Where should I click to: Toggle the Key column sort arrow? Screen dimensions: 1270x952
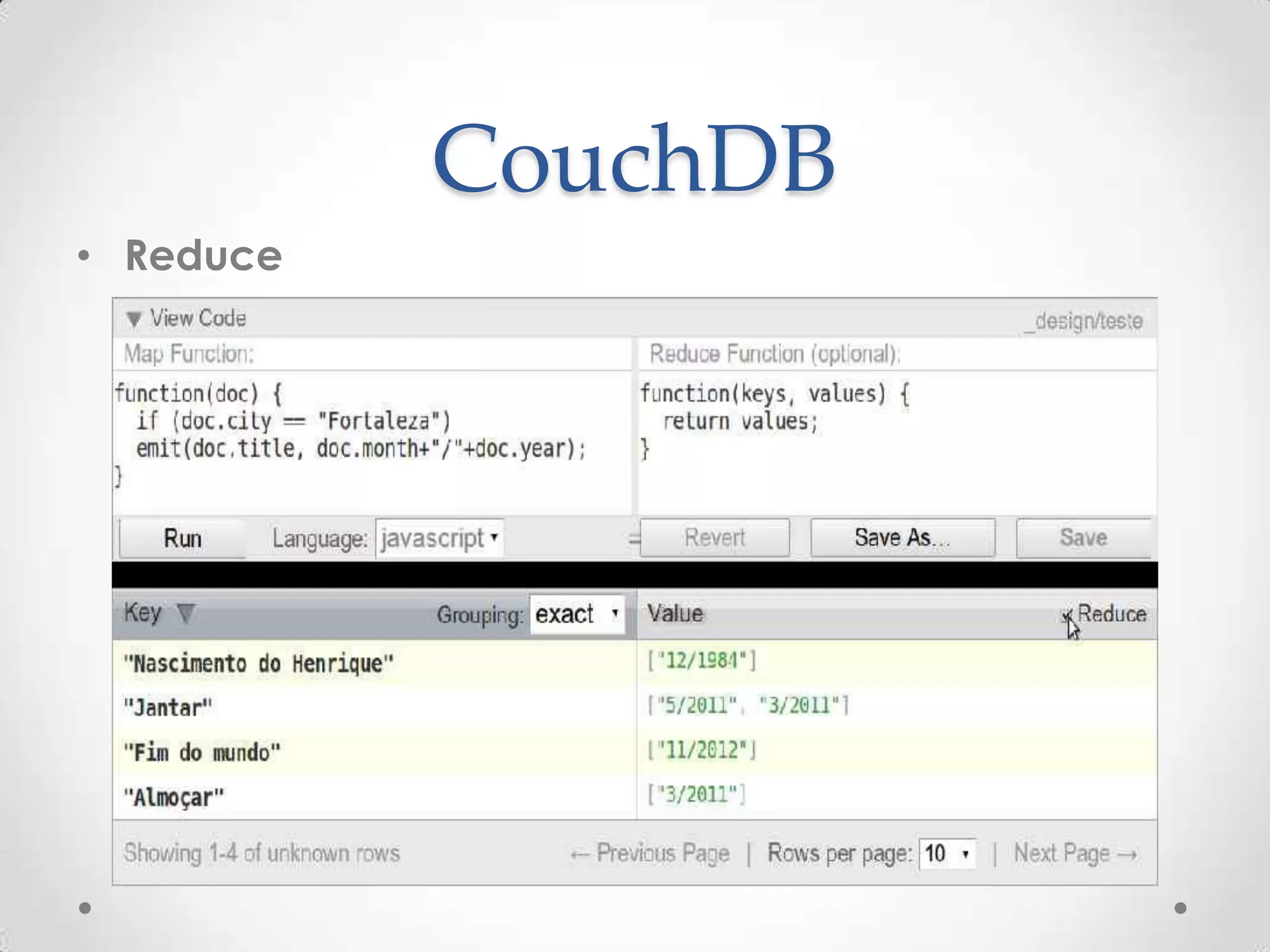tap(186, 614)
